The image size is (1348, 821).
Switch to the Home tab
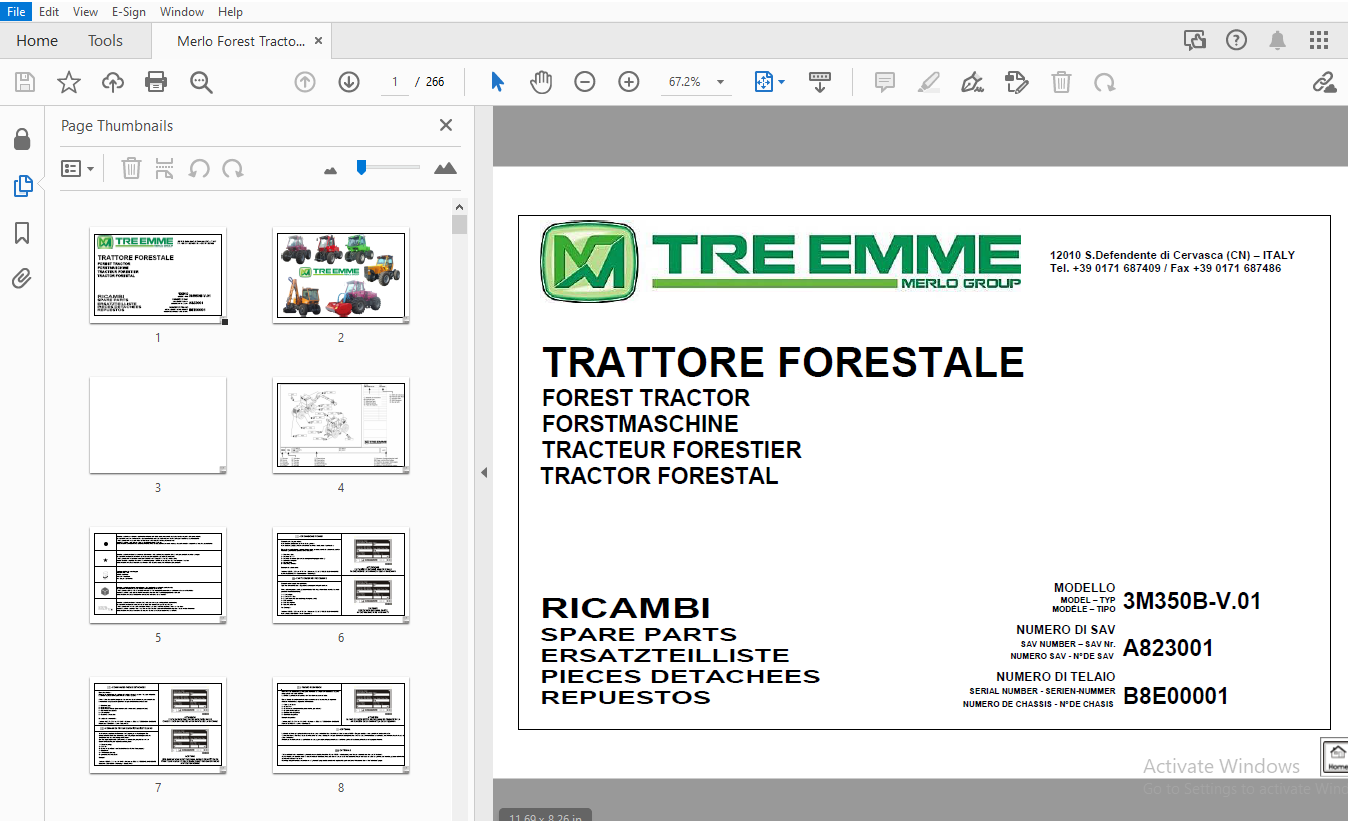point(37,41)
